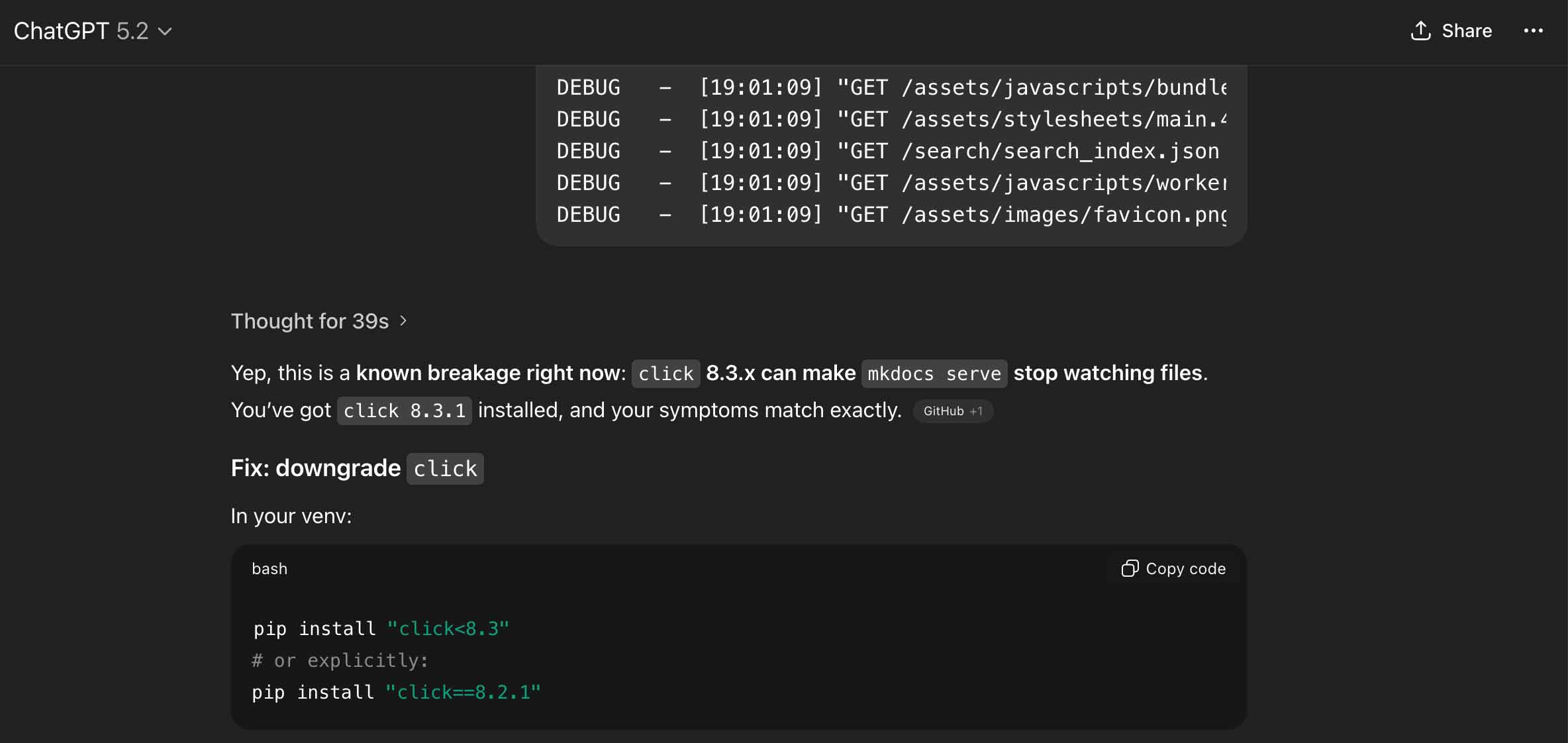Open the three-dot more options menu
Viewport: 1568px width, 743px height.
[1533, 30]
